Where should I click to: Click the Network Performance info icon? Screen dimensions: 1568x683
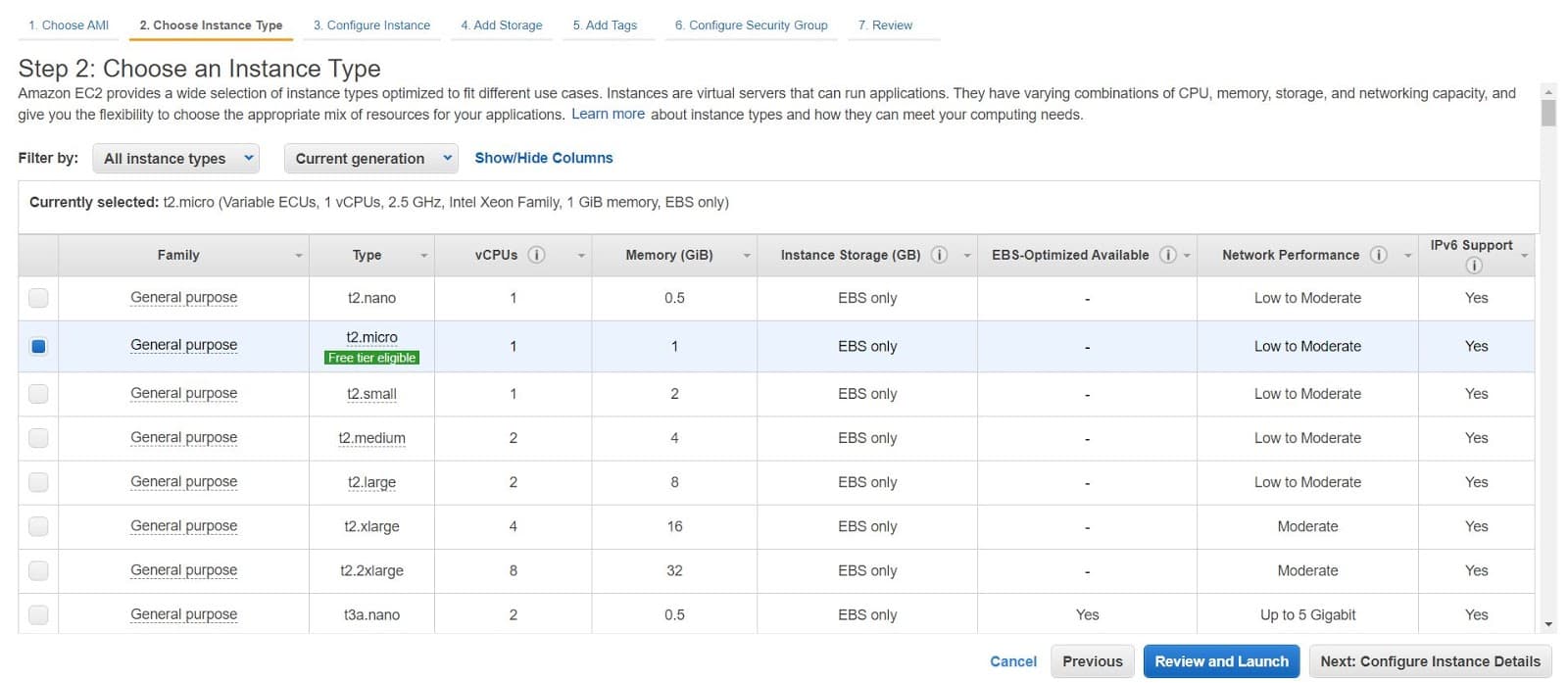pyautogui.click(x=1378, y=255)
